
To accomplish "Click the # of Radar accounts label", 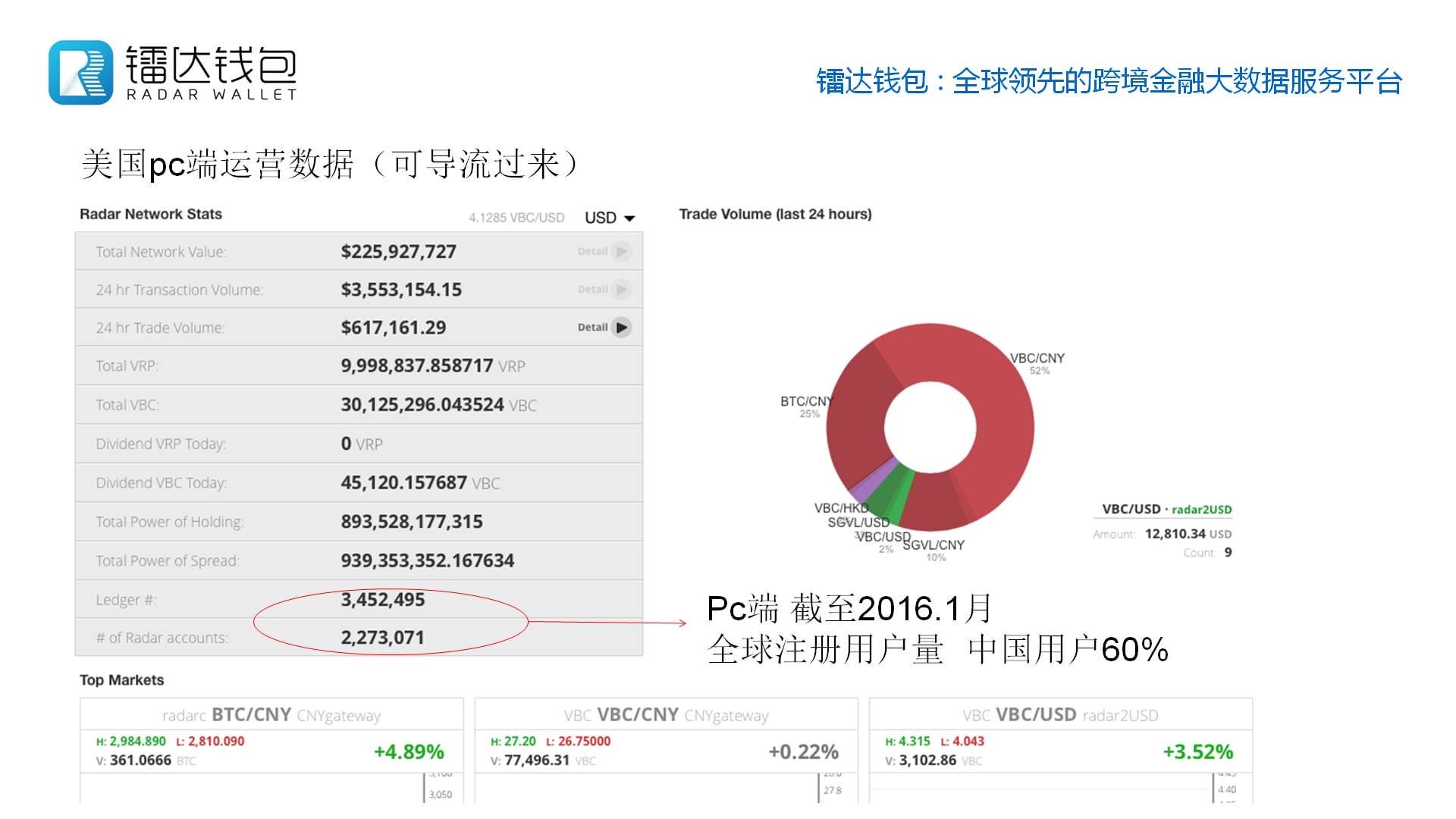I will (162, 638).
